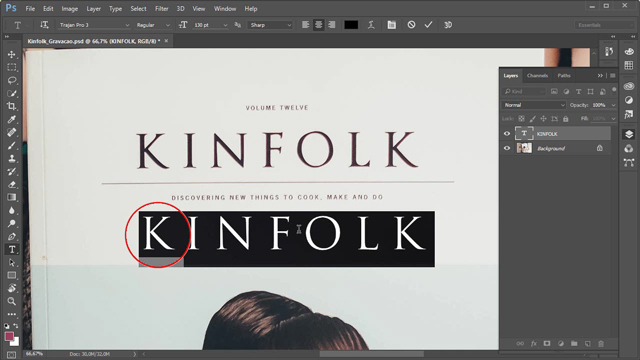Select the Eraser tool

click(x=11, y=184)
